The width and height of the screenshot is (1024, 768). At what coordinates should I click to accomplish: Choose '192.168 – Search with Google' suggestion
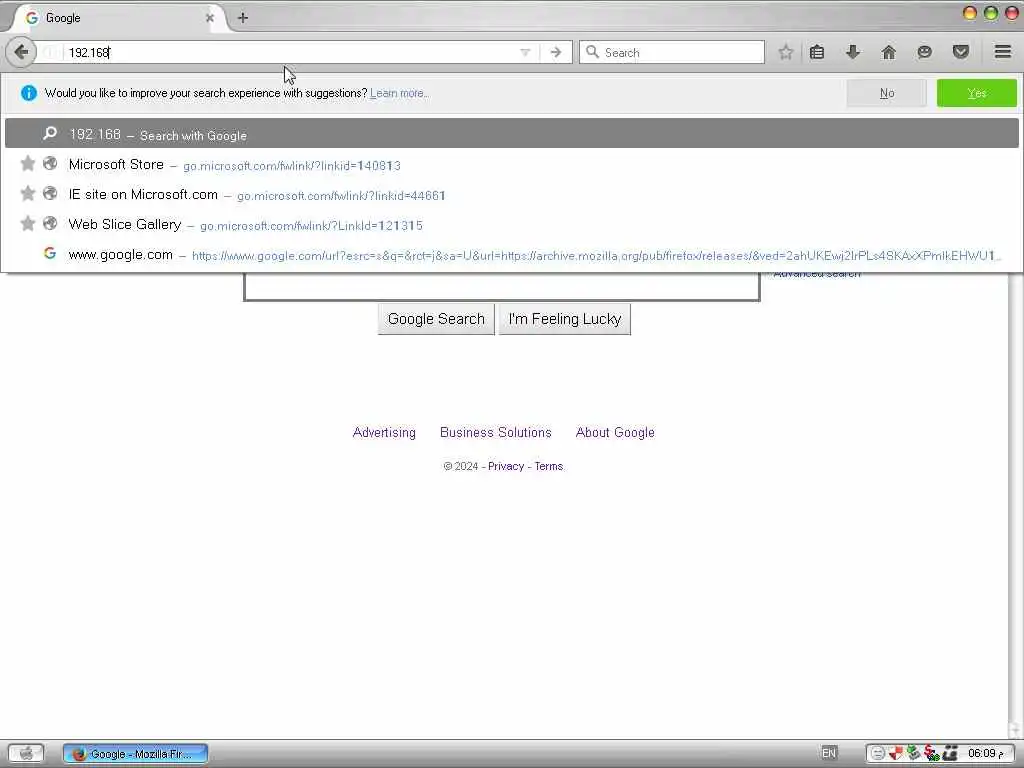click(x=512, y=134)
